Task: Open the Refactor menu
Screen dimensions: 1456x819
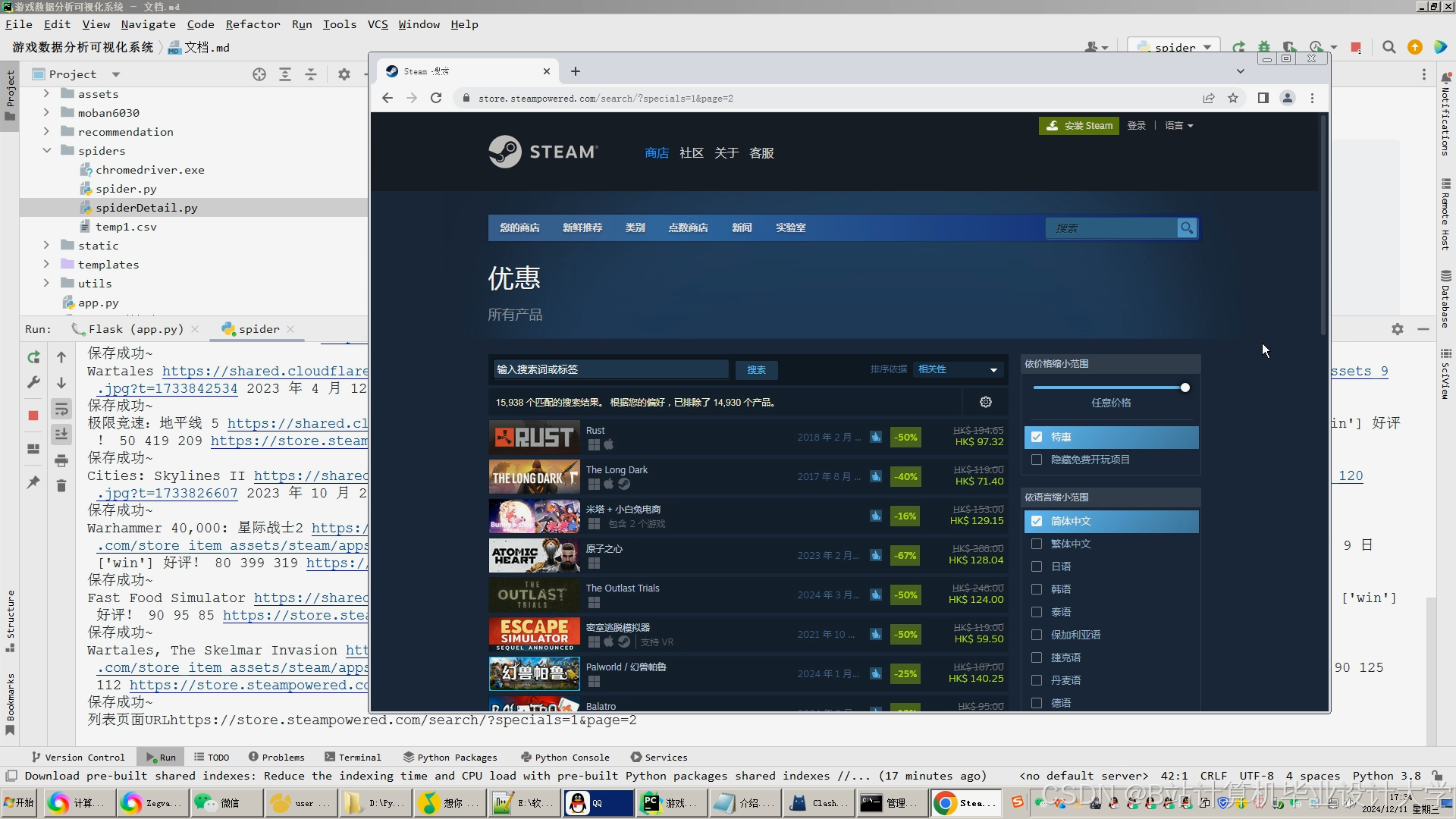Action: click(253, 24)
